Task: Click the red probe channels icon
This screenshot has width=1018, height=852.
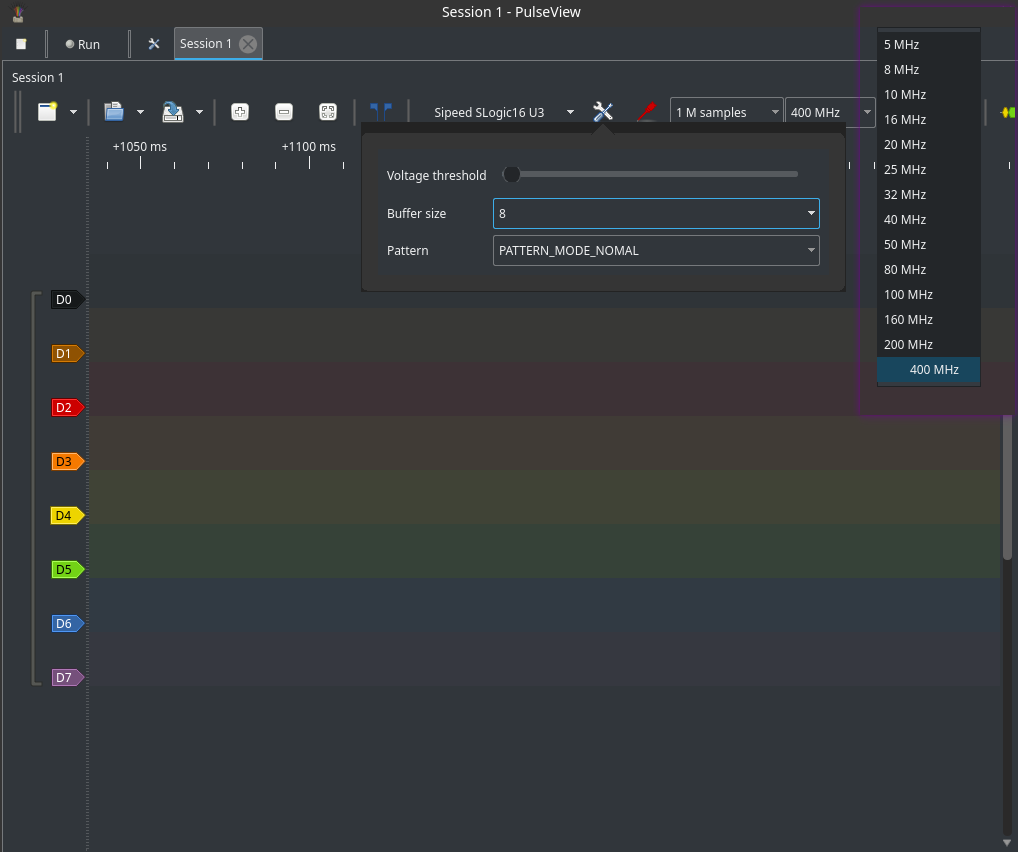Action: pyautogui.click(x=646, y=112)
